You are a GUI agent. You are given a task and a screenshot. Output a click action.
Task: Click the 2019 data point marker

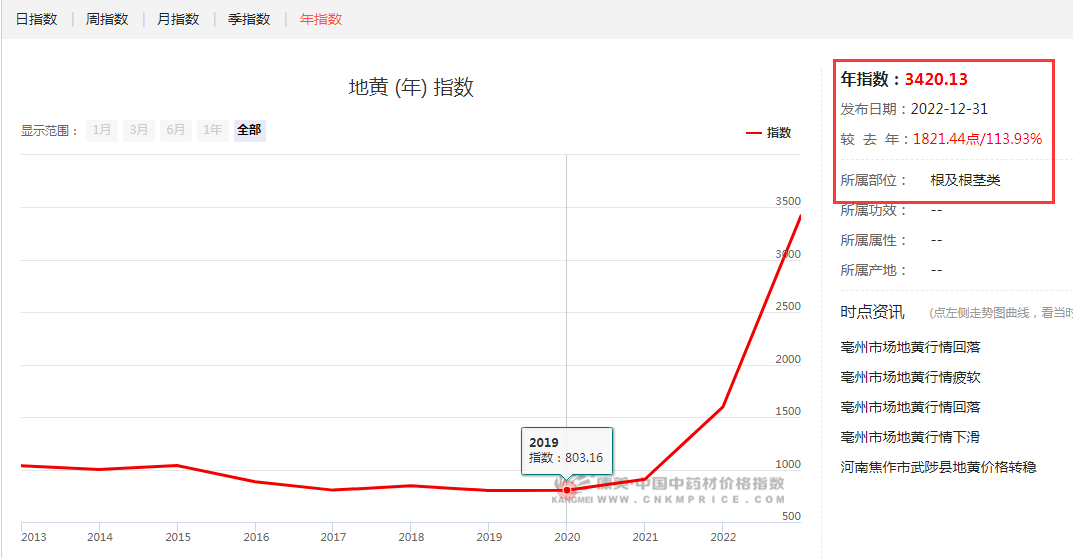pos(567,490)
